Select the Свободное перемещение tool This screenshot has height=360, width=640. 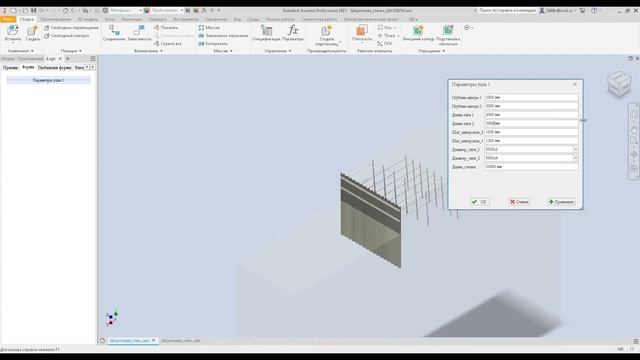(x=71, y=27)
